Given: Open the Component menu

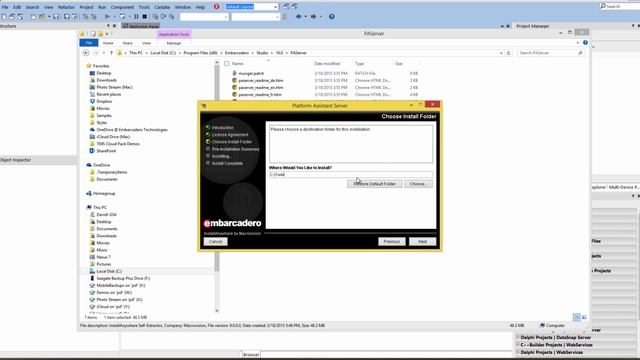Looking at the screenshot, I should click(x=122, y=7).
